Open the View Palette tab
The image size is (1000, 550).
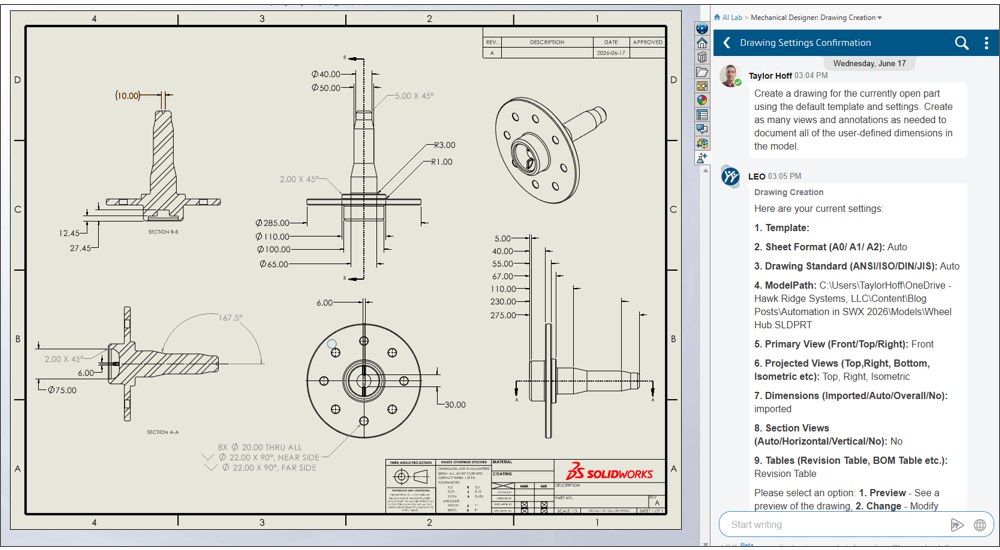(702, 86)
